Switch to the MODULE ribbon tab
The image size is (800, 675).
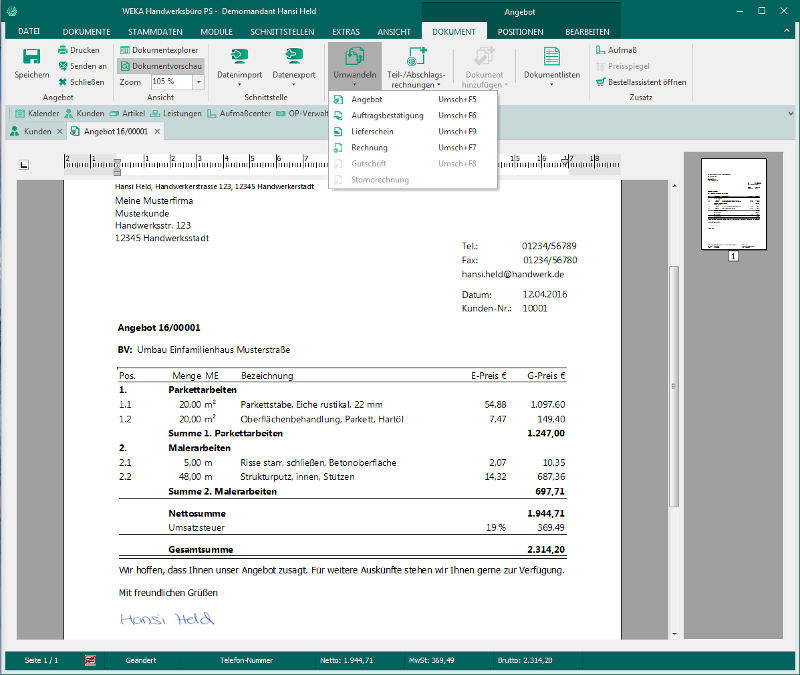pos(216,32)
